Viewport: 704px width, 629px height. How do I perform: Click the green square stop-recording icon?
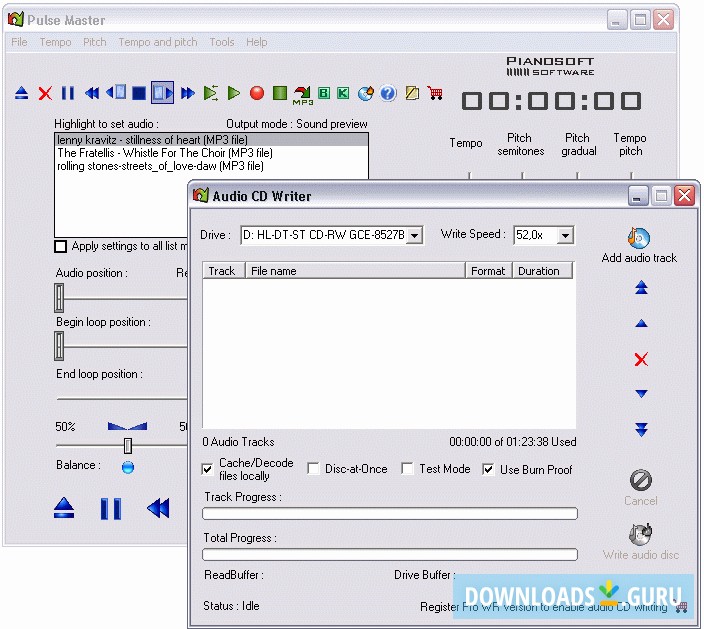coord(280,93)
